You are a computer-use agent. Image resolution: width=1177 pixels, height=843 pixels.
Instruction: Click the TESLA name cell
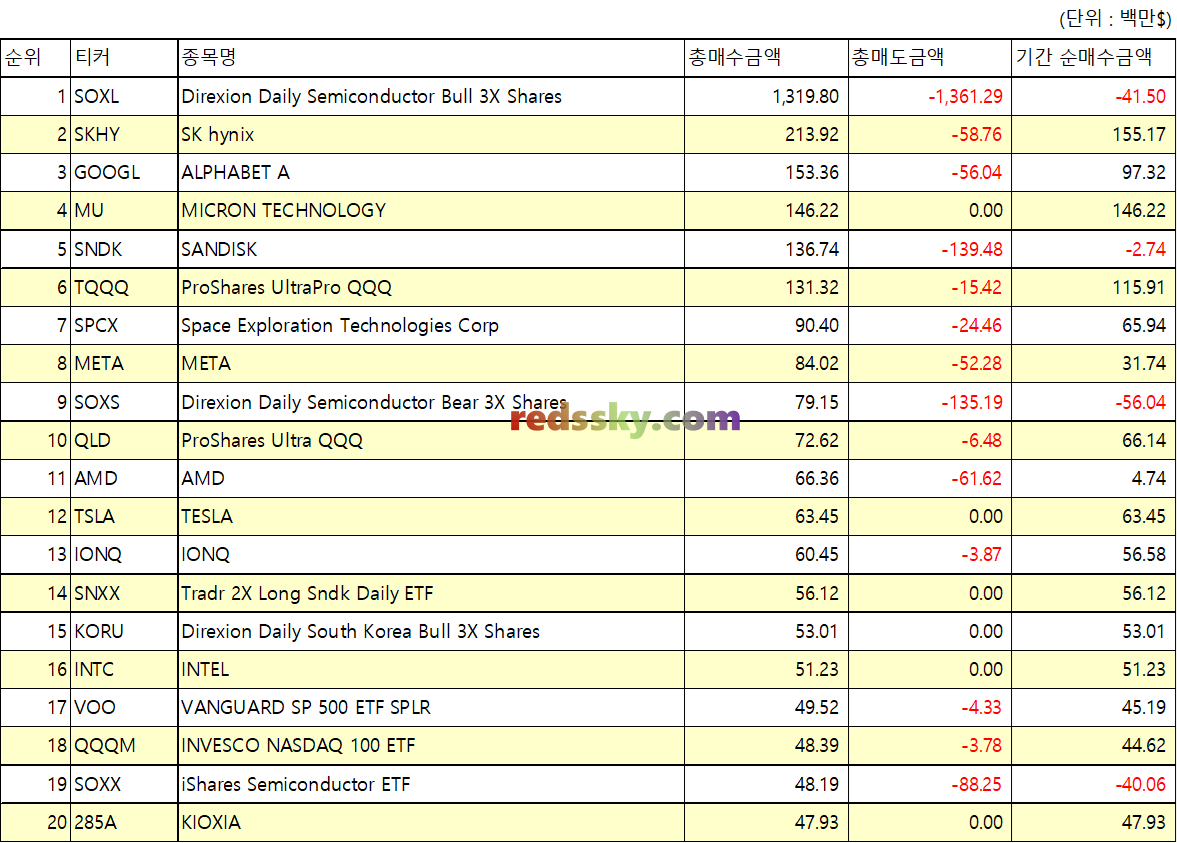431,516
